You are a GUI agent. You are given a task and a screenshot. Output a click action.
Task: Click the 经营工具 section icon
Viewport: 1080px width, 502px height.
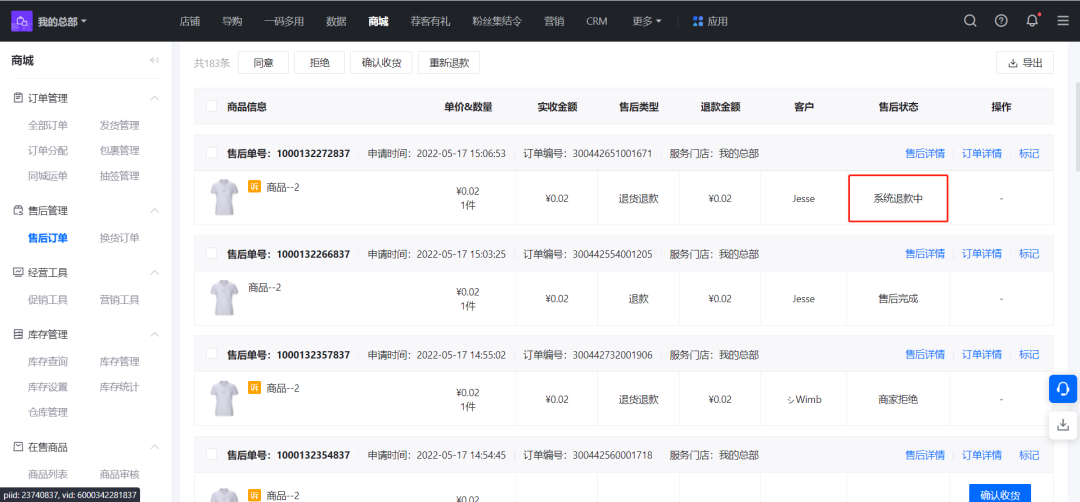[x=19, y=272]
